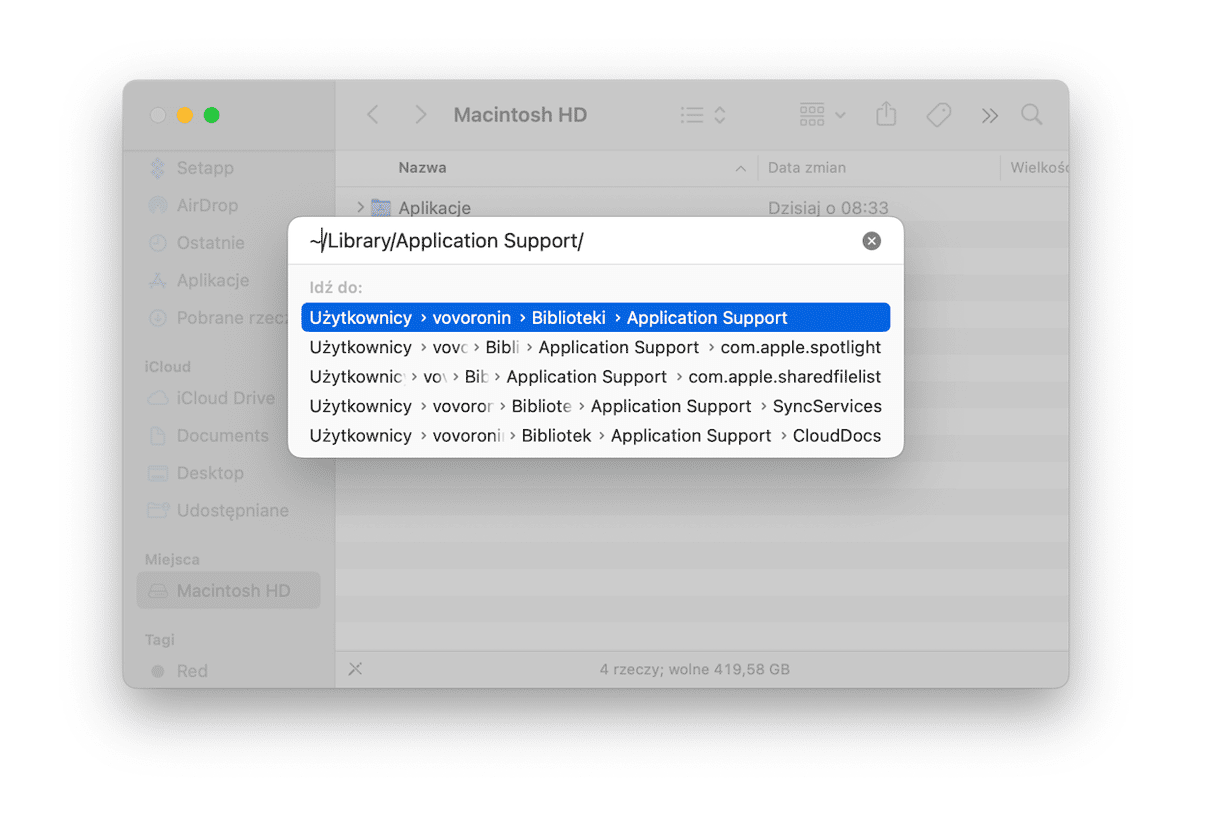The width and height of the screenshot is (1216, 815).
Task: Sort by the Wielkość column header
Action: (1039, 168)
